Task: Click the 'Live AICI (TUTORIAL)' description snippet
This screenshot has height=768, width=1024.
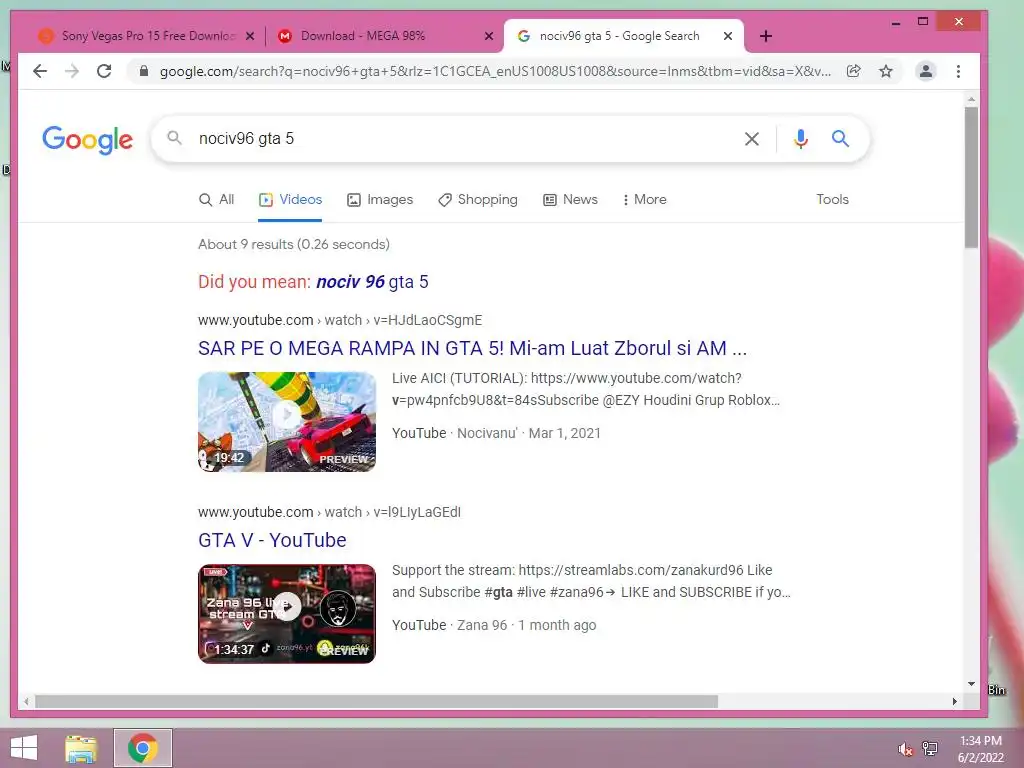Action: [x=586, y=389]
